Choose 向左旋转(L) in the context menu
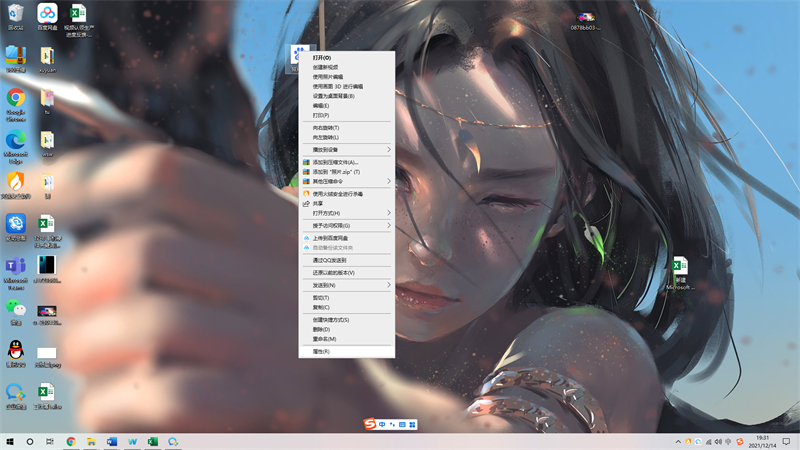This screenshot has width=800, height=450. click(346, 138)
